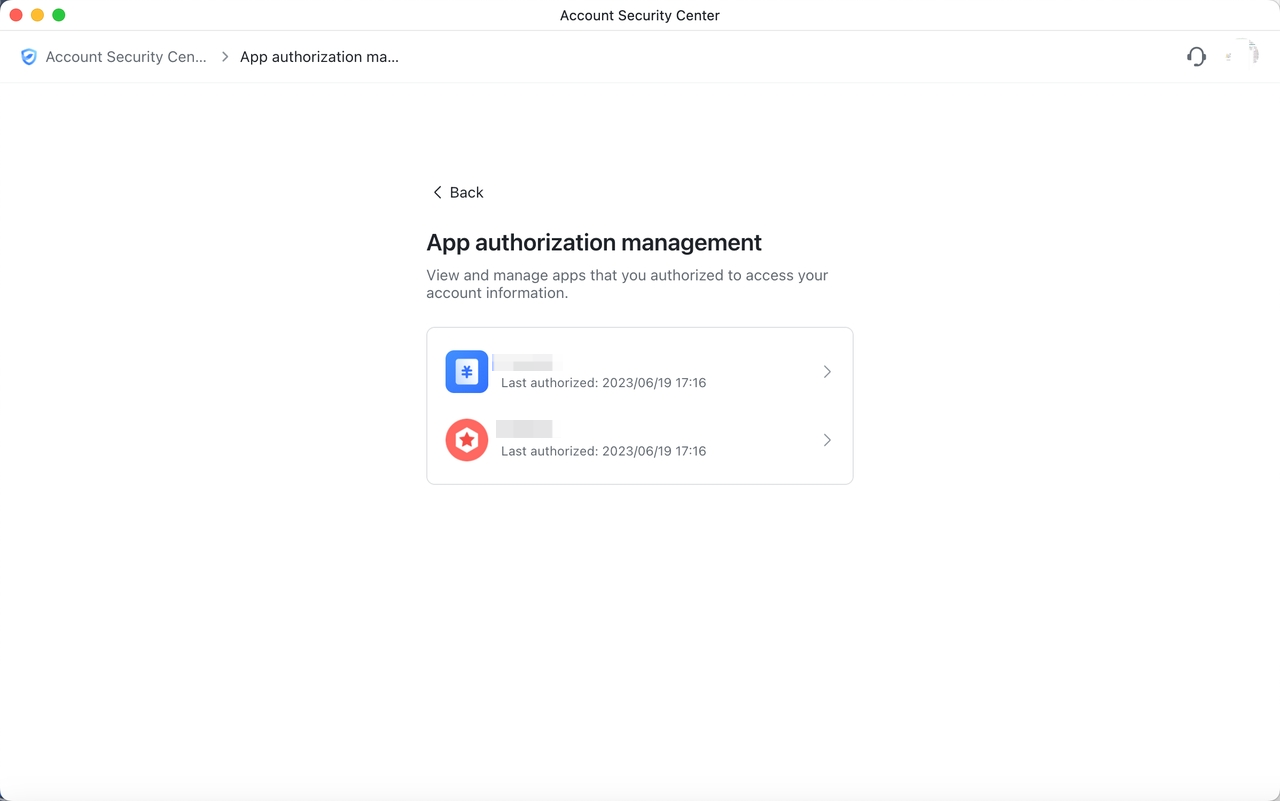Click the breadcrumb separator chevron
The image size is (1280, 801).
click(x=224, y=57)
